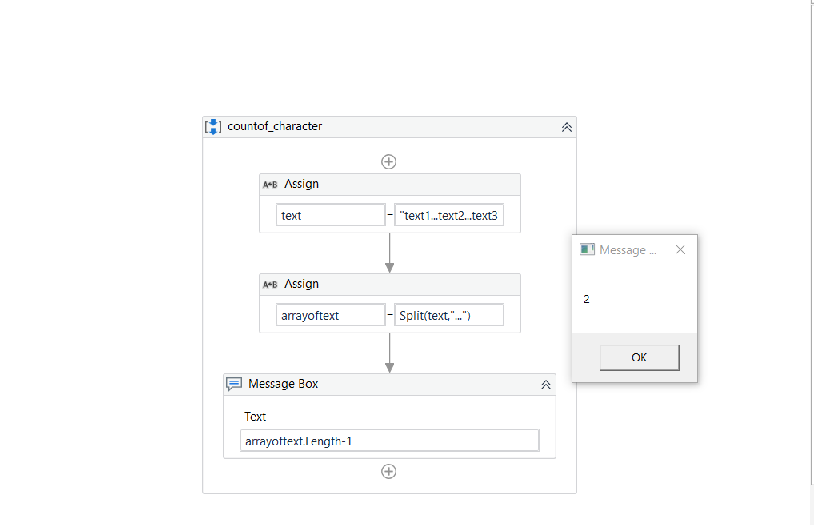
Task: Click the add activity plus above first Assign
Action: click(x=389, y=161)
